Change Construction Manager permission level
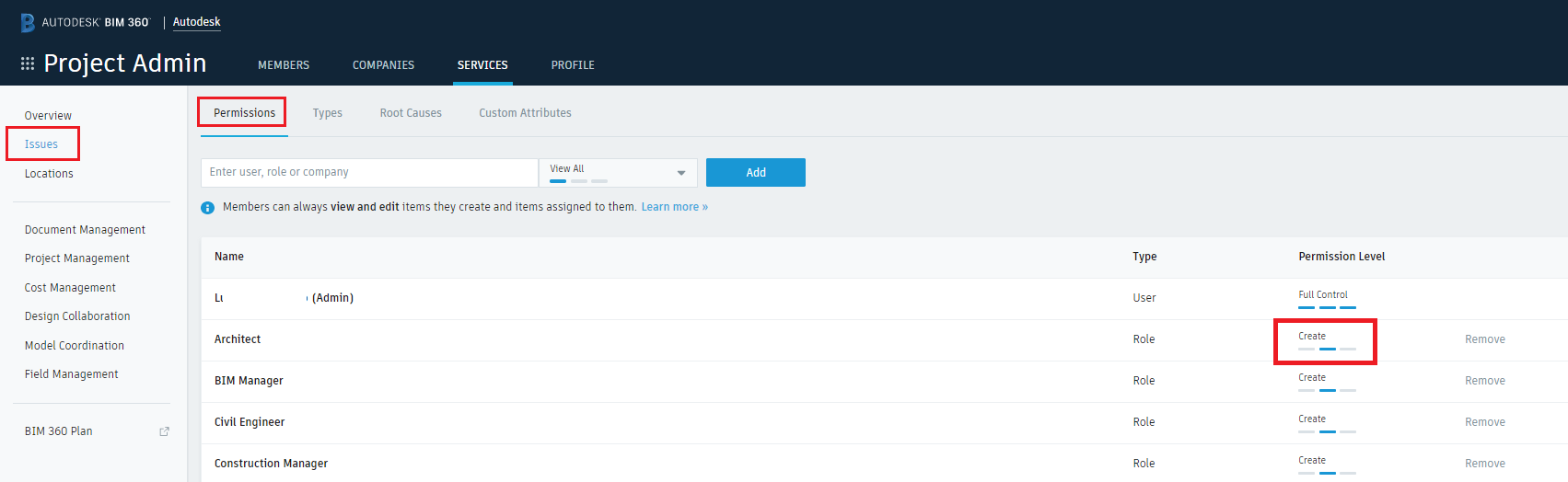Image resolution: width=1568 pixels, height=482 pixels. pos(1327,465)
